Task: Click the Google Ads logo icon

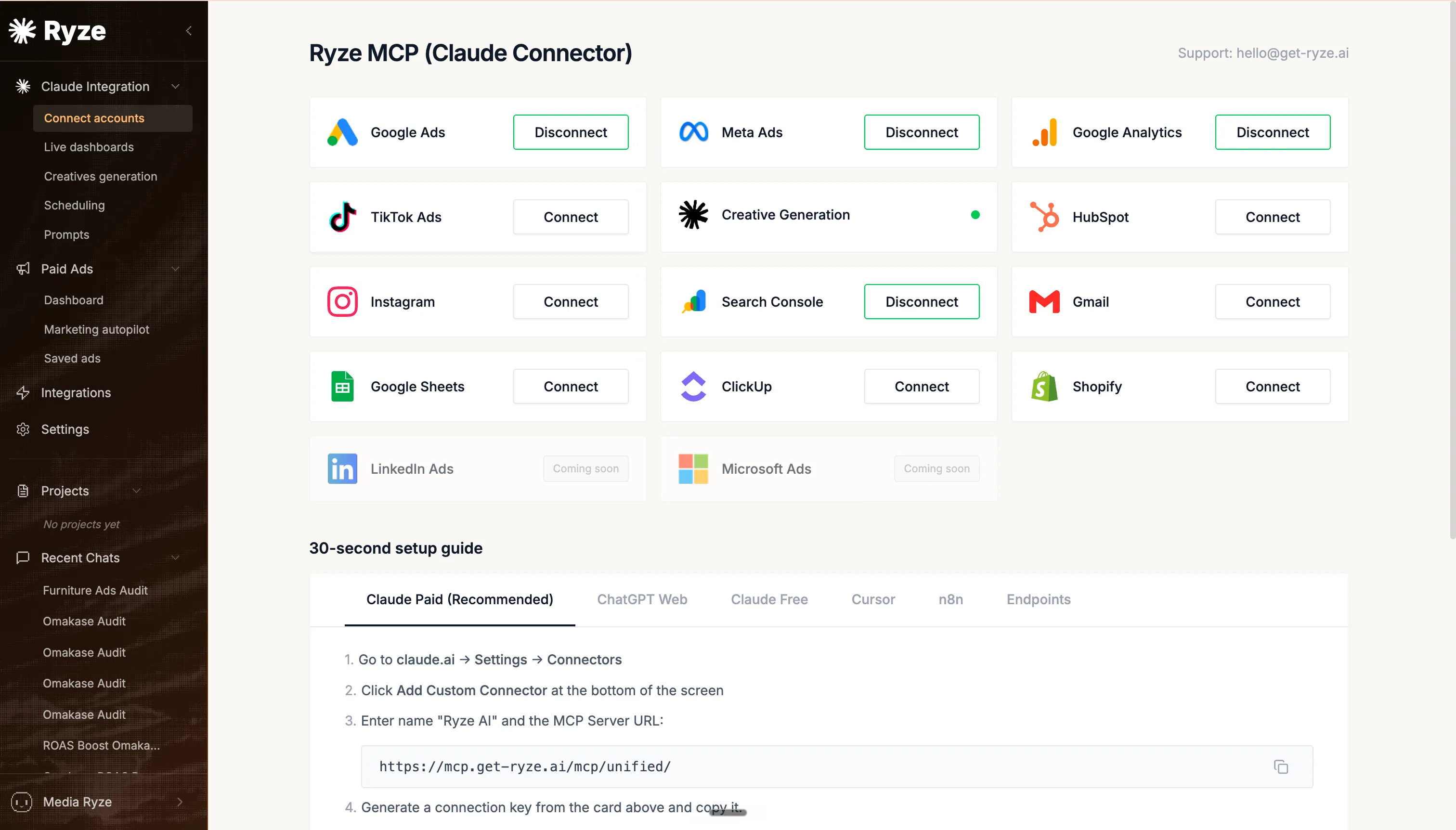Action: pos(342,132)
